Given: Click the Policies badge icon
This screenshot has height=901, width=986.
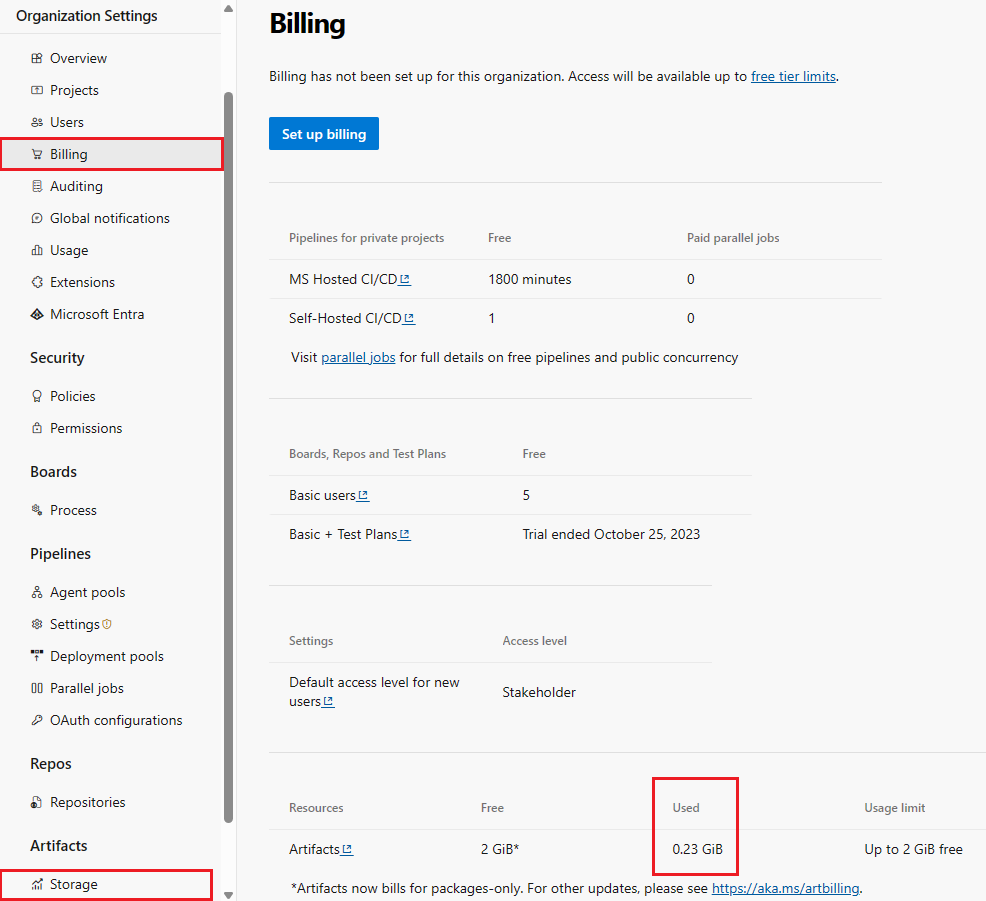Looking at the screenshot, I should (x=37, y=397).
